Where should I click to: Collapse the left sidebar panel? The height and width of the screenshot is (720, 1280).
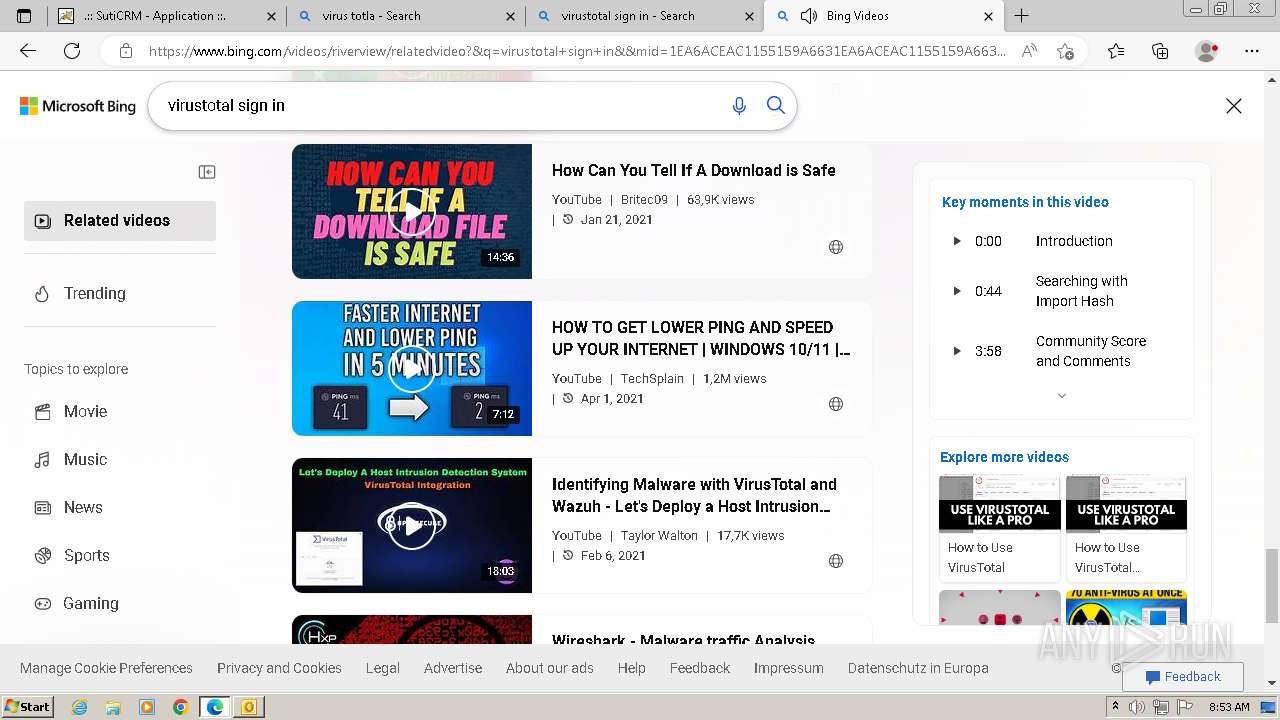207,172
